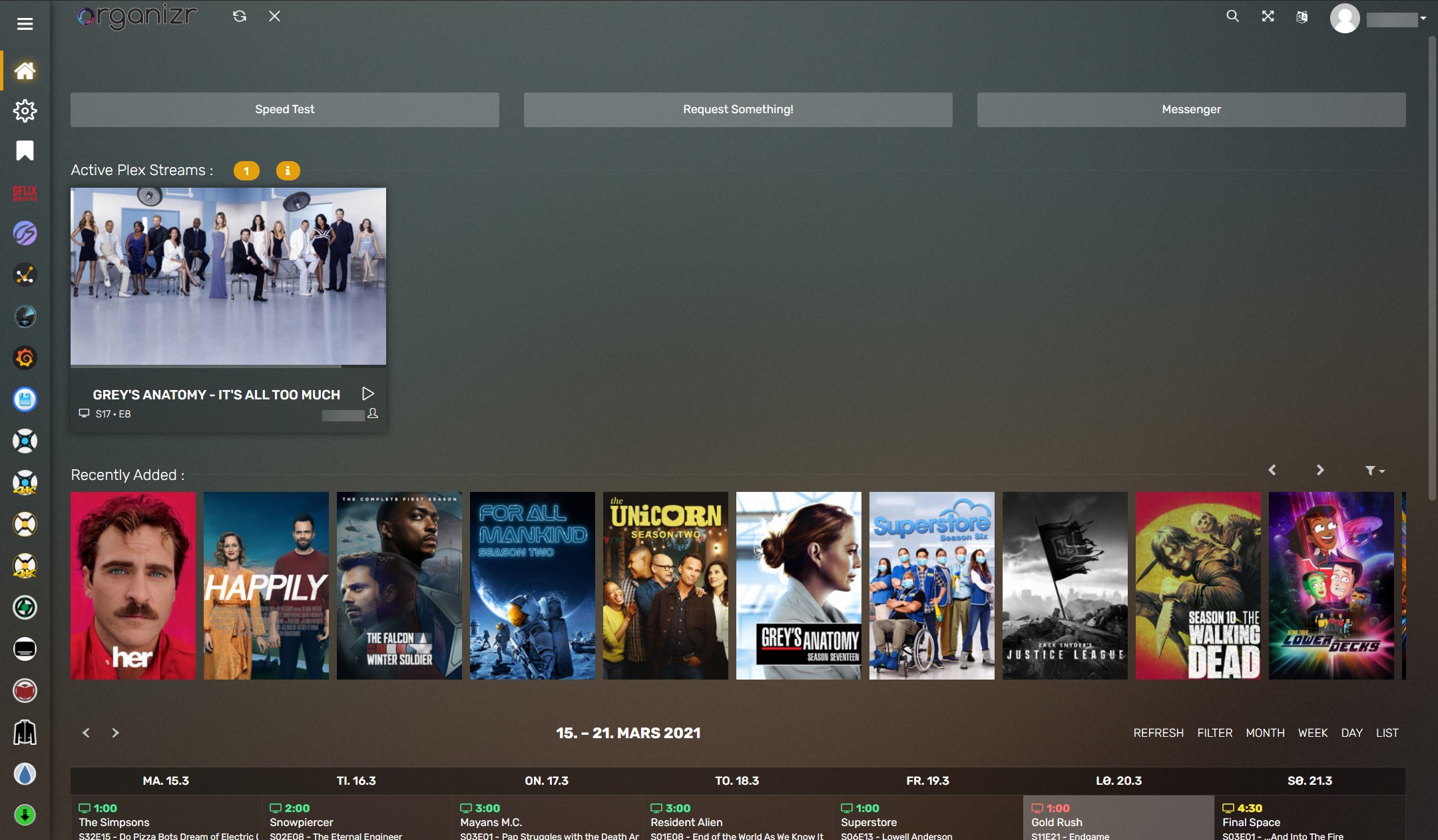Switch calendar to LIST view

pos(1387,733)
